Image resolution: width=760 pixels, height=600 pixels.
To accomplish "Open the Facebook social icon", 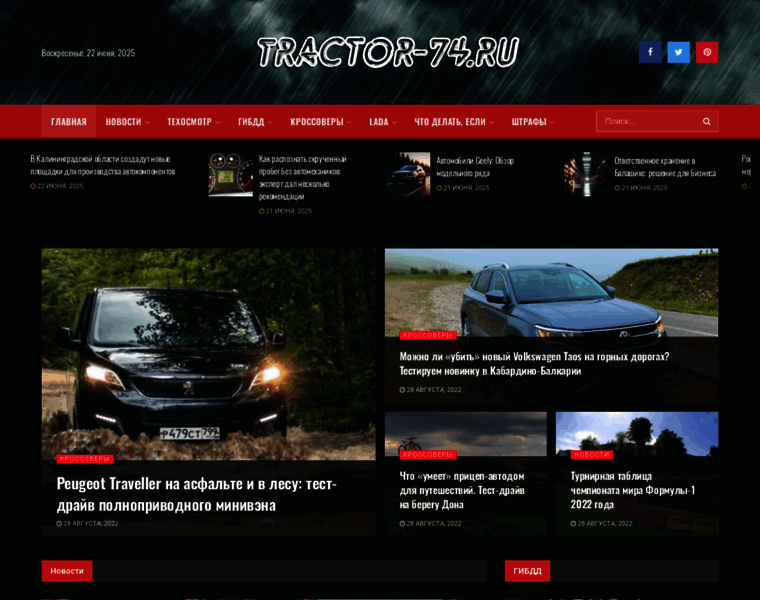I will (650, 52).
